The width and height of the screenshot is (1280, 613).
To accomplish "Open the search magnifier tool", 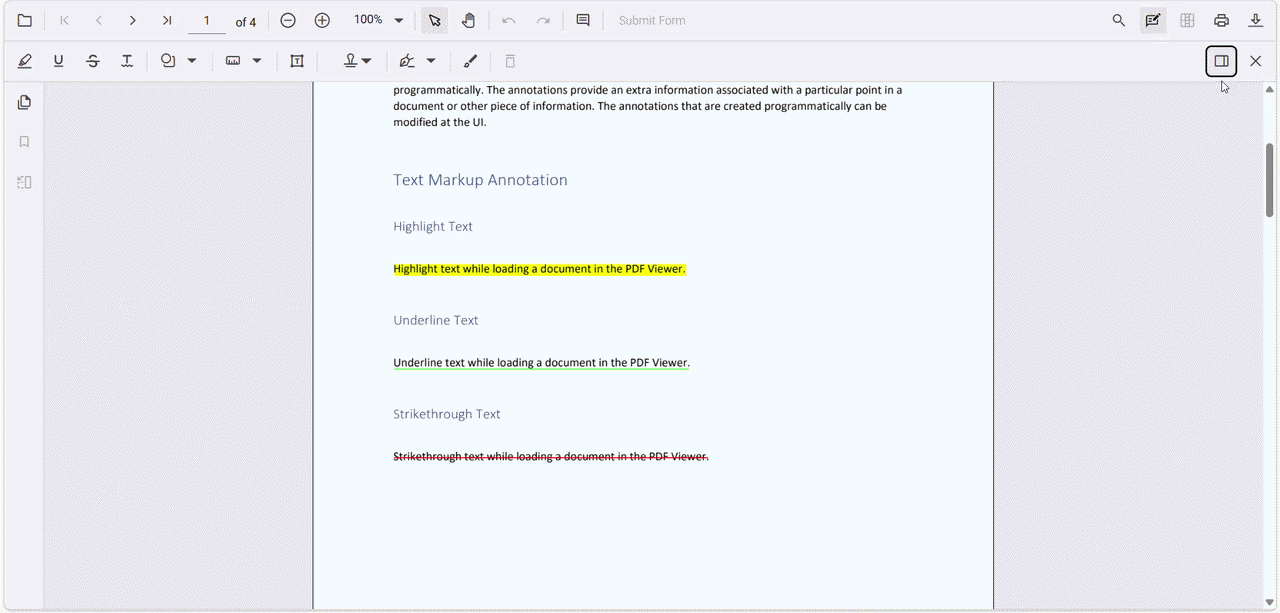I will [1119, 20].
